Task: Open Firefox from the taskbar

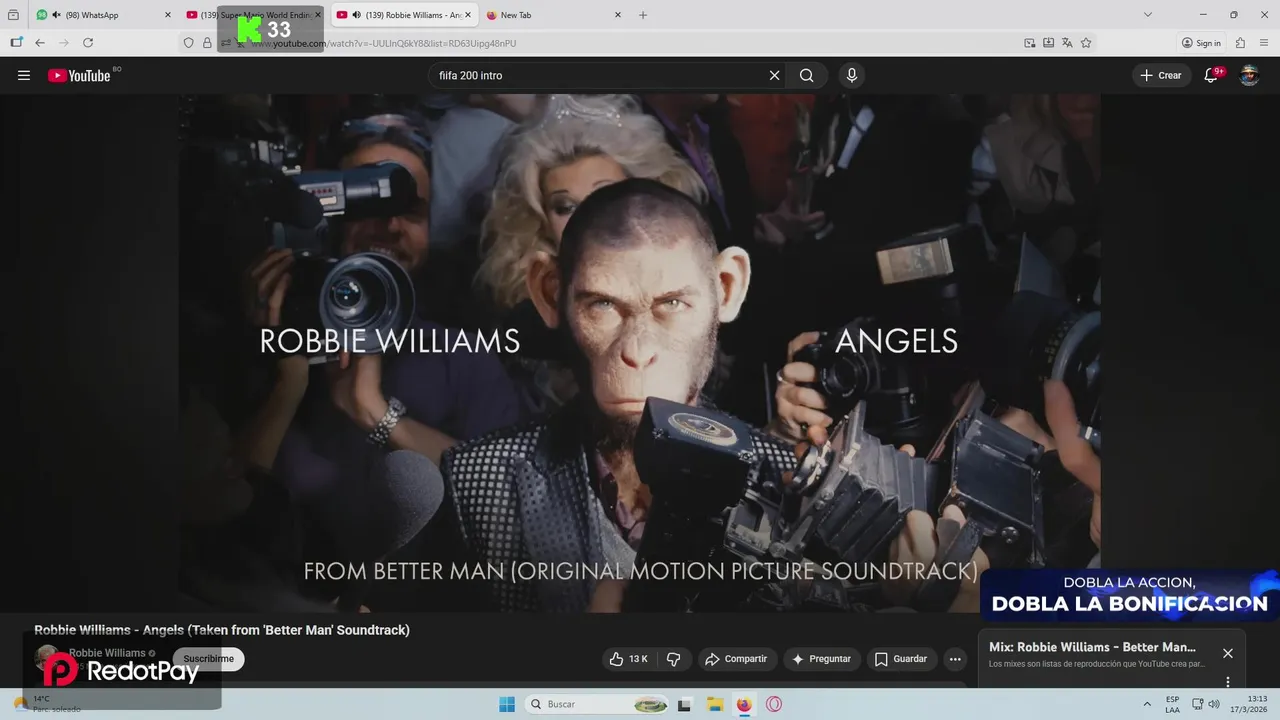Action: (x=744, y=704)
